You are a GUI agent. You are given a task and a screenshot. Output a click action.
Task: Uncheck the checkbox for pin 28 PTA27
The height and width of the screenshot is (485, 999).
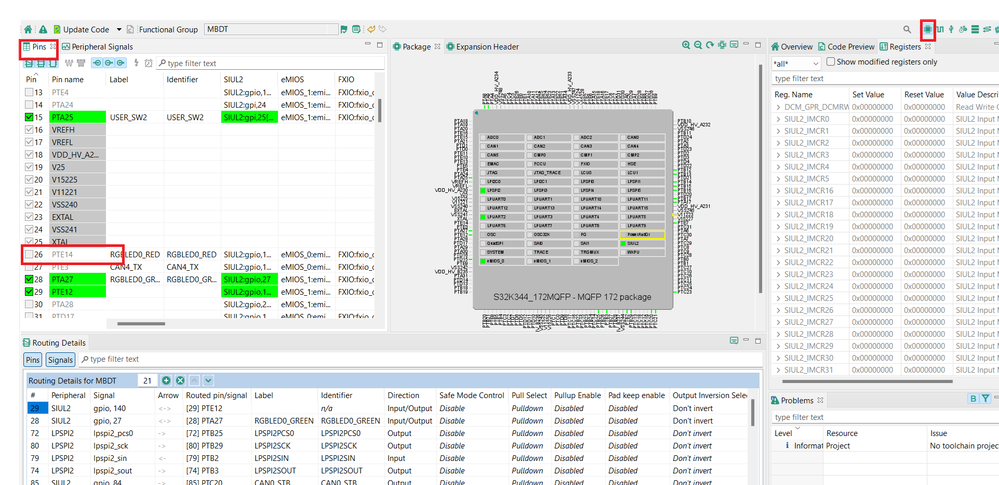click(x=29, y=279)
